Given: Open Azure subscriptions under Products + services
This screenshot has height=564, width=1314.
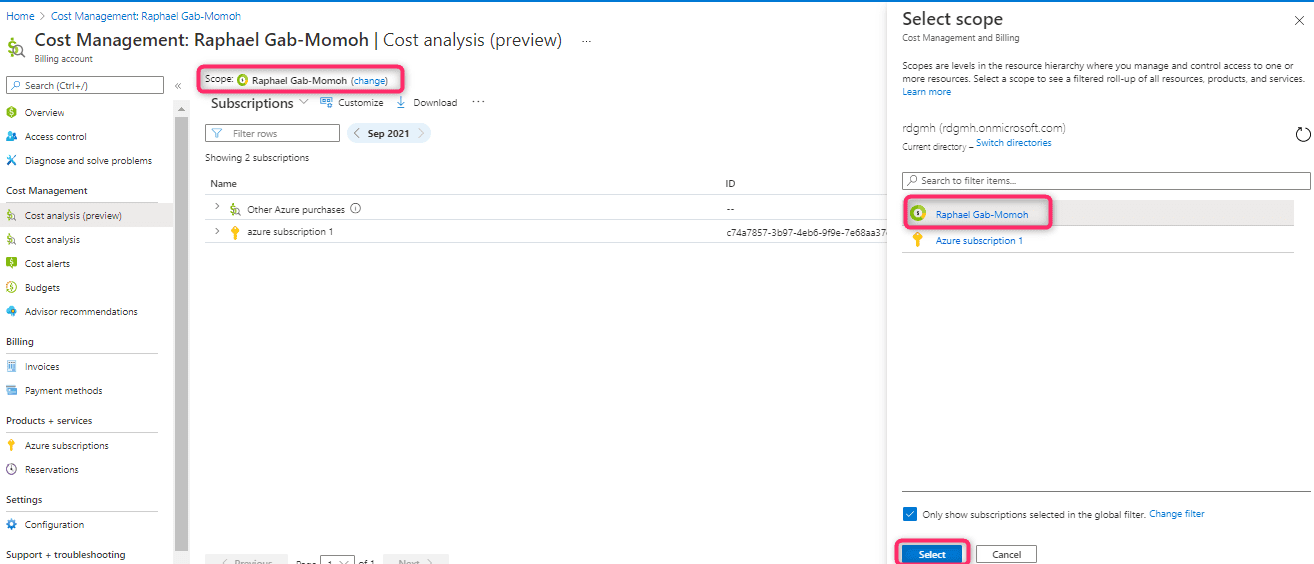Looking at the screenshot, I should (66, 446).
